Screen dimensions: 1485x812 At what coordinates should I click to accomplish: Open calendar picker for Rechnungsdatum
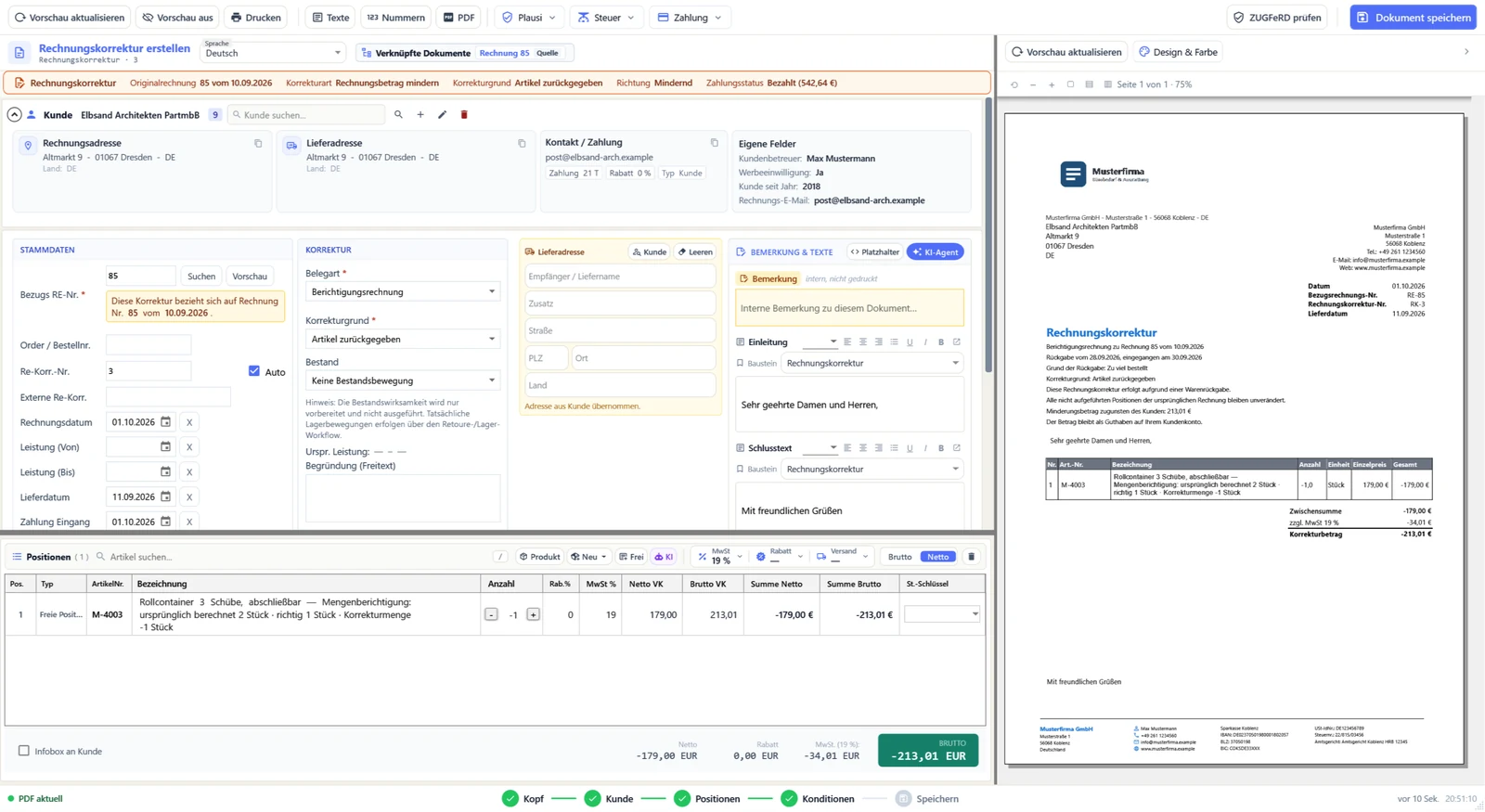coord(166,421)
